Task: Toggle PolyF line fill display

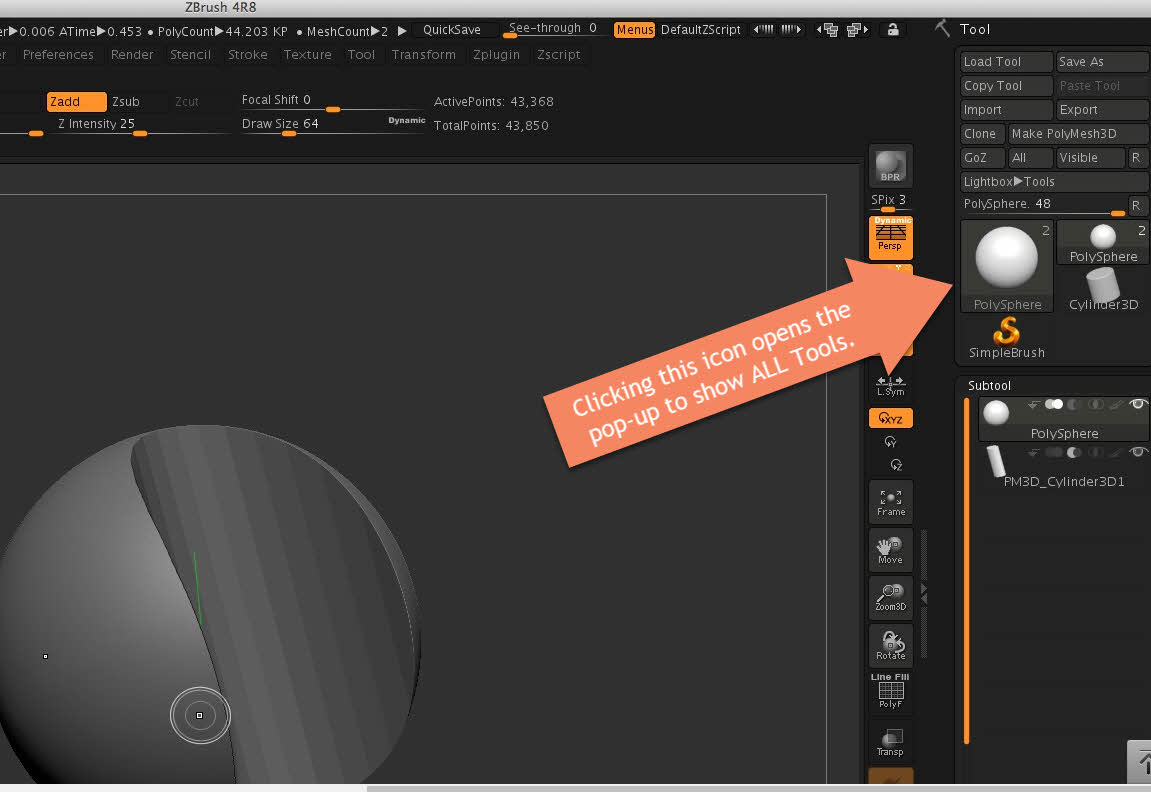Action: [x=890, y=691]
